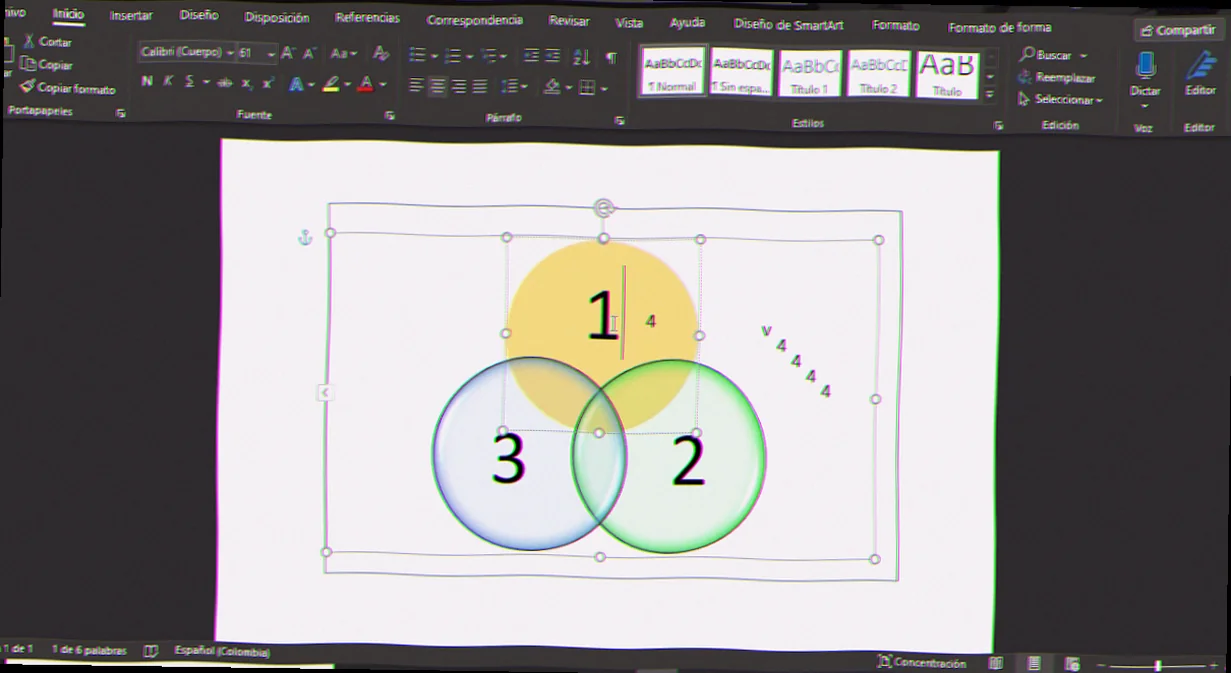Center align text
This screenshot has height=673, width=1231.
point(437,86)
